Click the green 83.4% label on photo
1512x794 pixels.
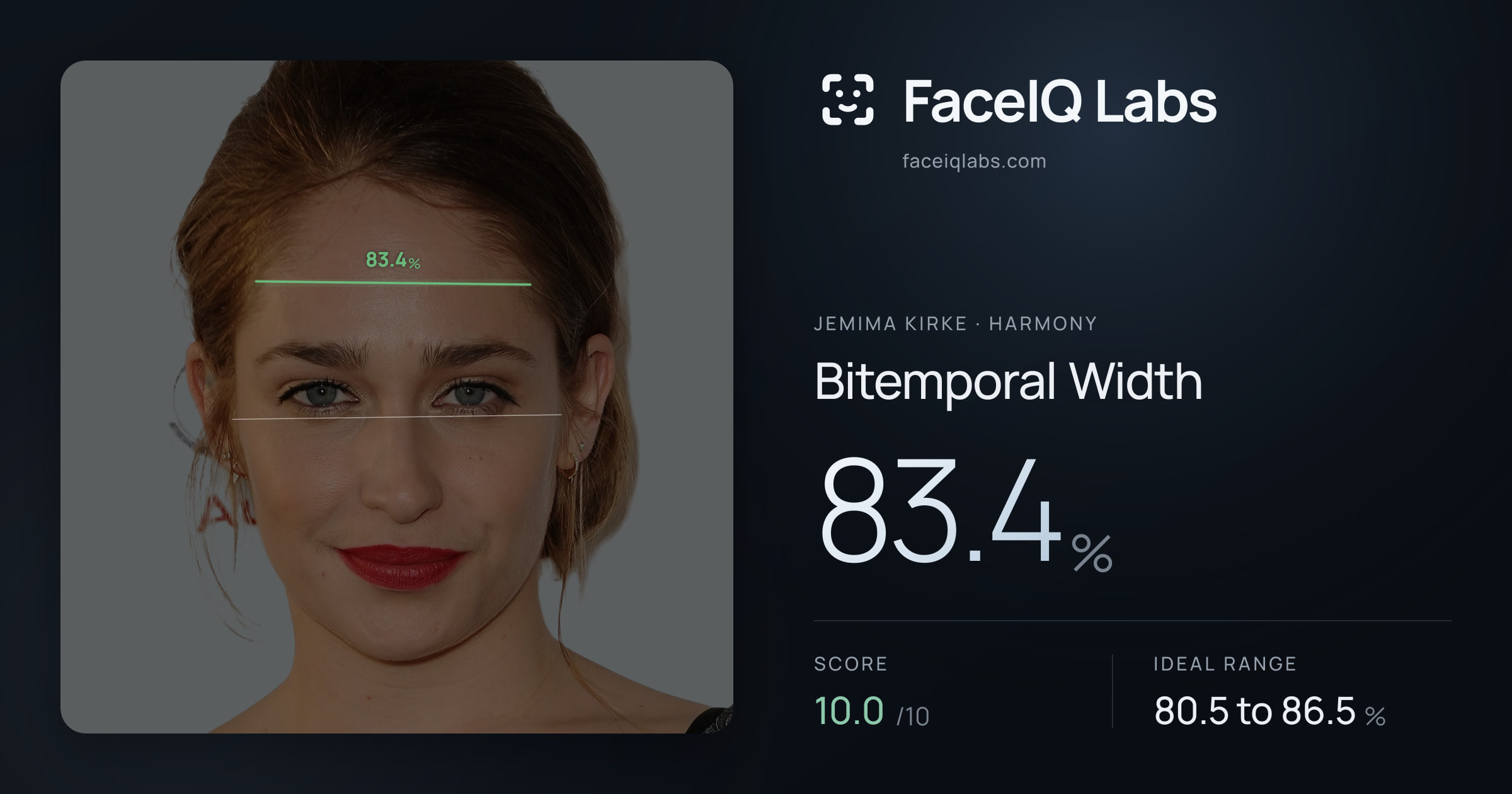click(x=392, y=260)
